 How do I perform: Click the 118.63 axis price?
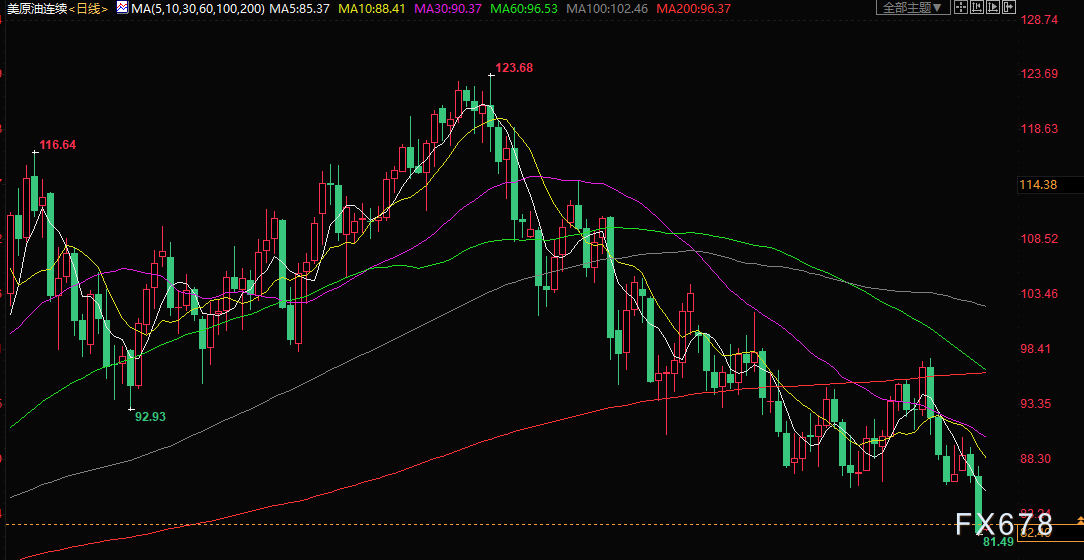[x=1039, y=129]
